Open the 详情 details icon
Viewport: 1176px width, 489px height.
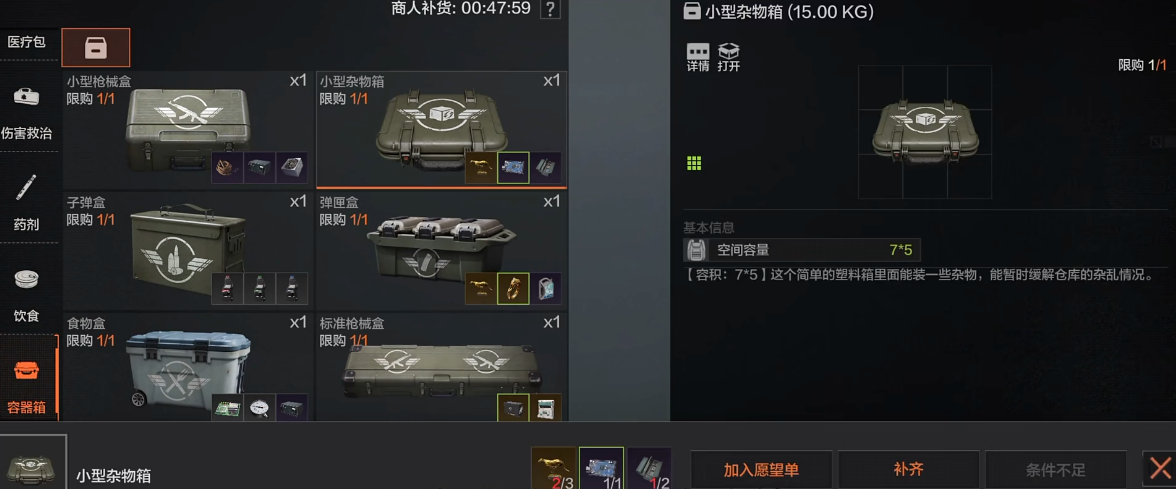(x=698, y=57)
